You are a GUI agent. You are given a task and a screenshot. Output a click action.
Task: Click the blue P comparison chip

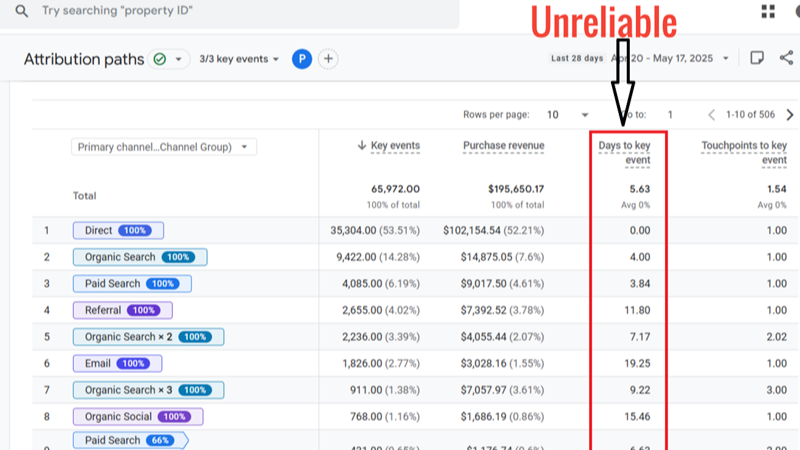click(x=302, y=59)
